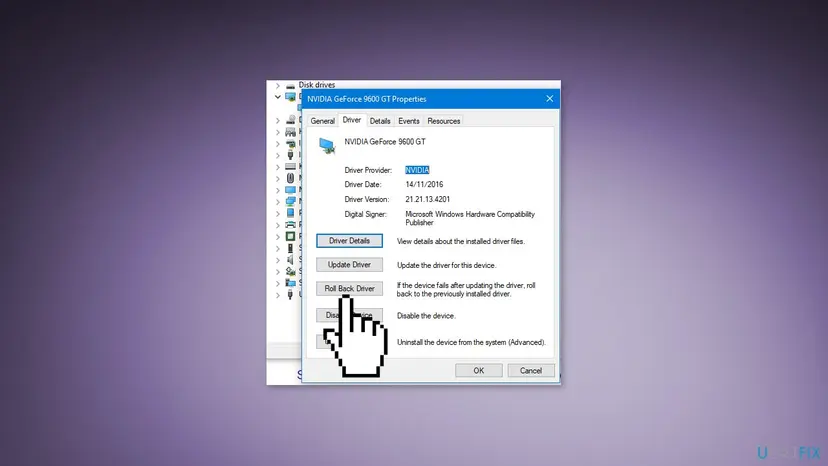Click the 'Disable the device.' description
Image resolution: width=828 pixels, height=466 pixels.
point(426,316)
